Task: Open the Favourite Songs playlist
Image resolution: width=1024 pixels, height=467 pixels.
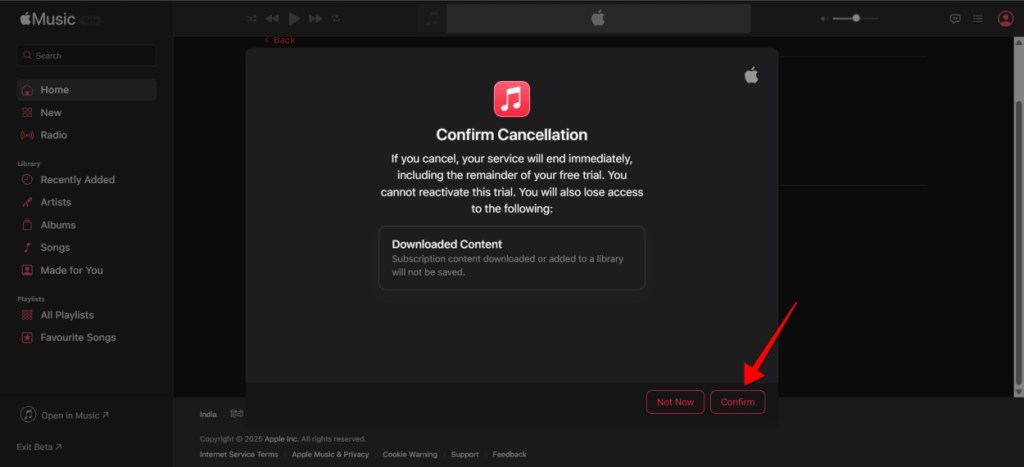Action: pos(87,338)
